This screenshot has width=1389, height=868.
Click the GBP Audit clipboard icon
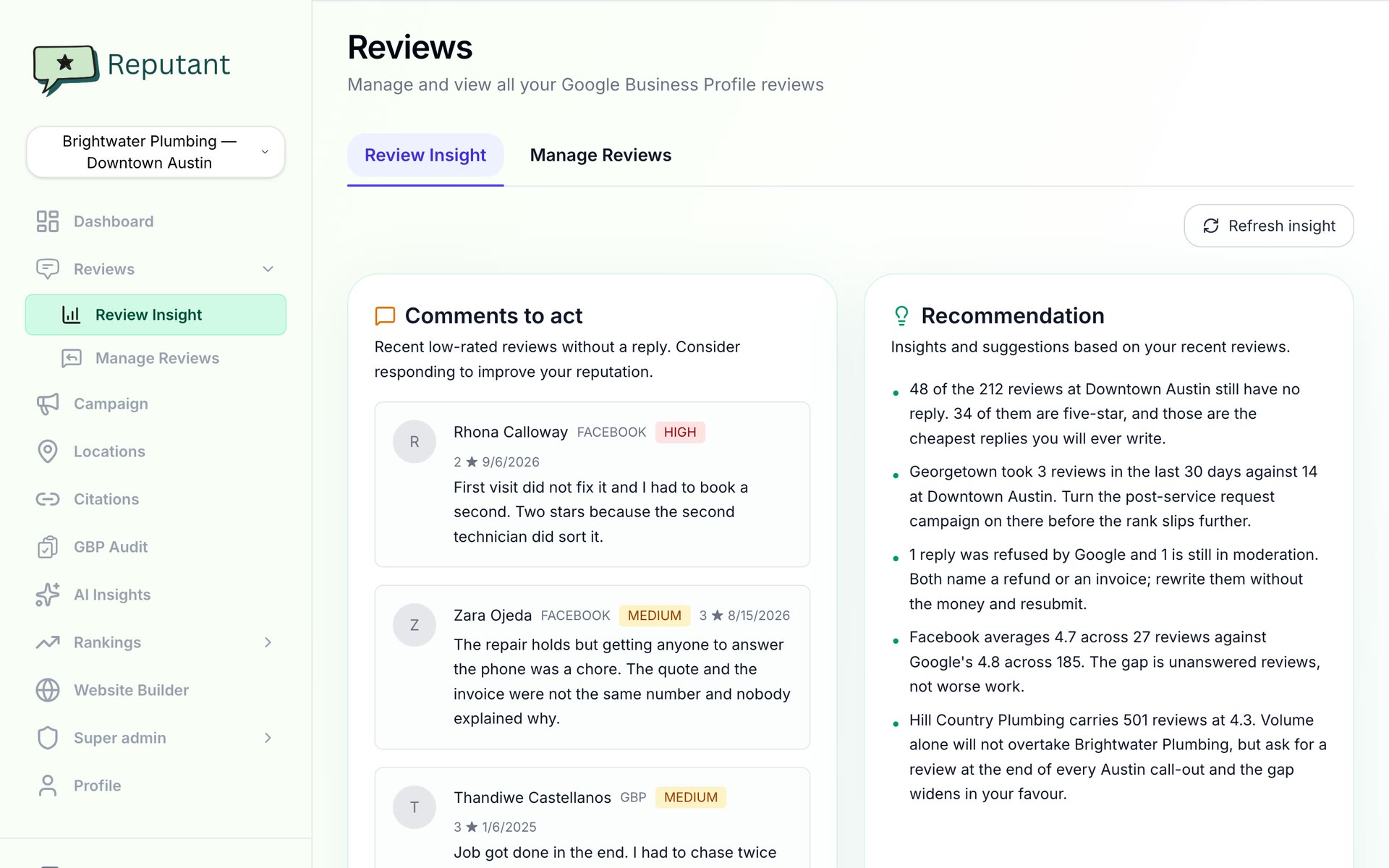tap(48, 547)
